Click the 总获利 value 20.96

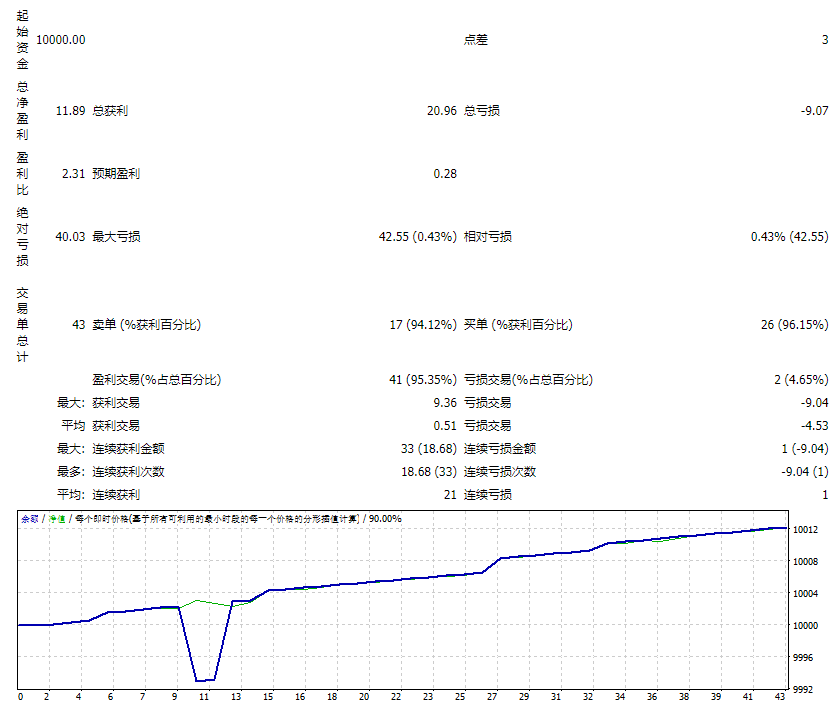(440, 111)
